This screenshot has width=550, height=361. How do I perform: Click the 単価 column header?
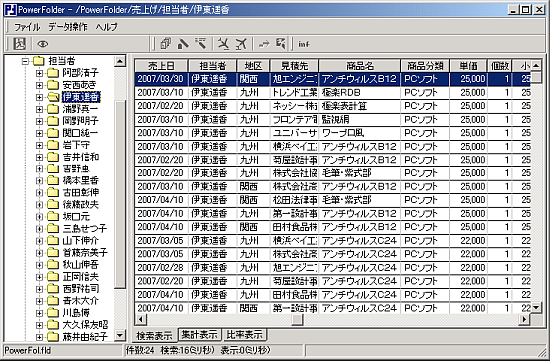[x=468, y=66]
